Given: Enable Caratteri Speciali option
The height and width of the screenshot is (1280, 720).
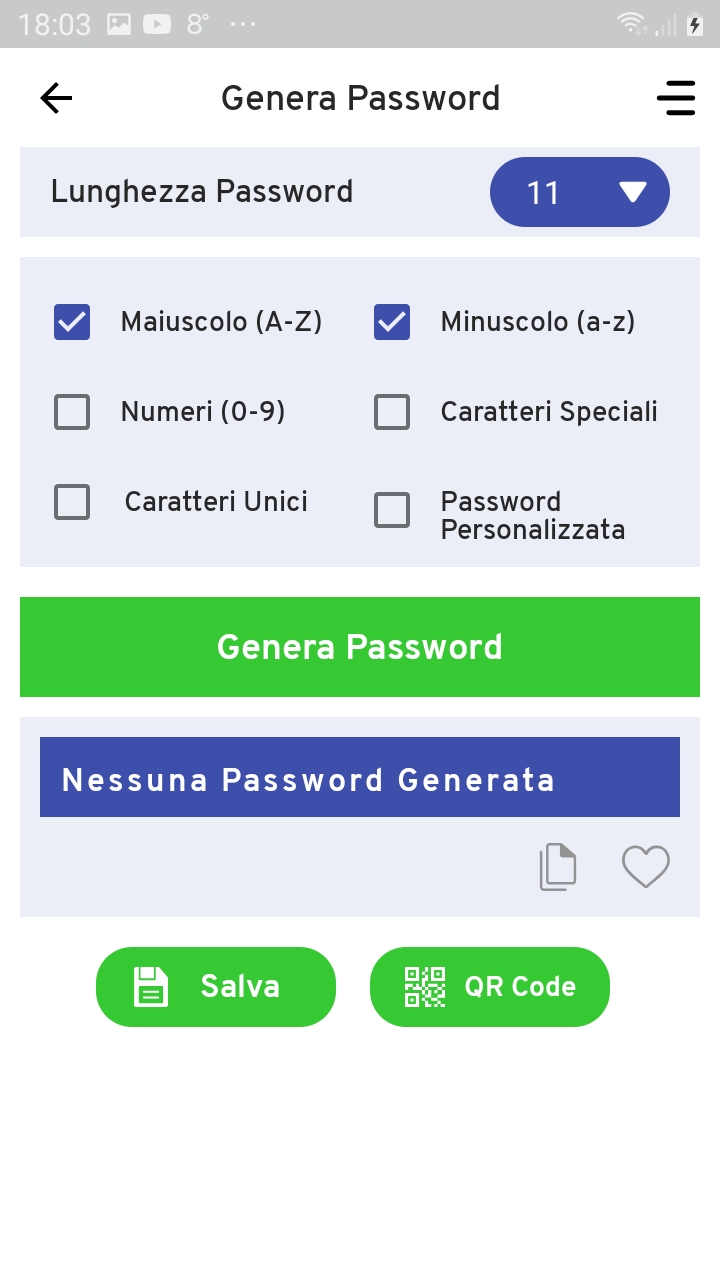Looking at the screenshot, I should click(x=392, y=411).
